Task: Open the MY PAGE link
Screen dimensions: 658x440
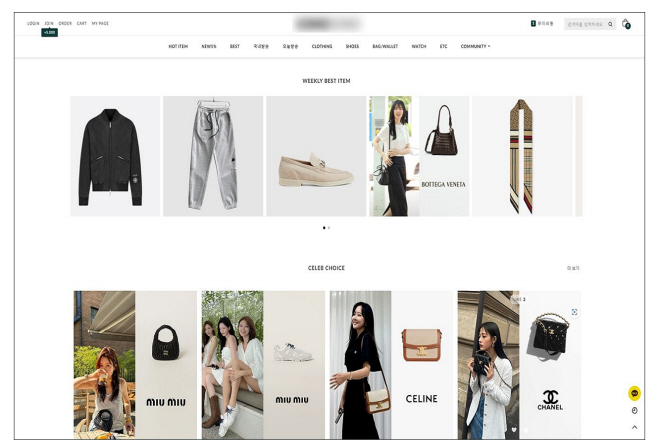Action: pos(100,22)
